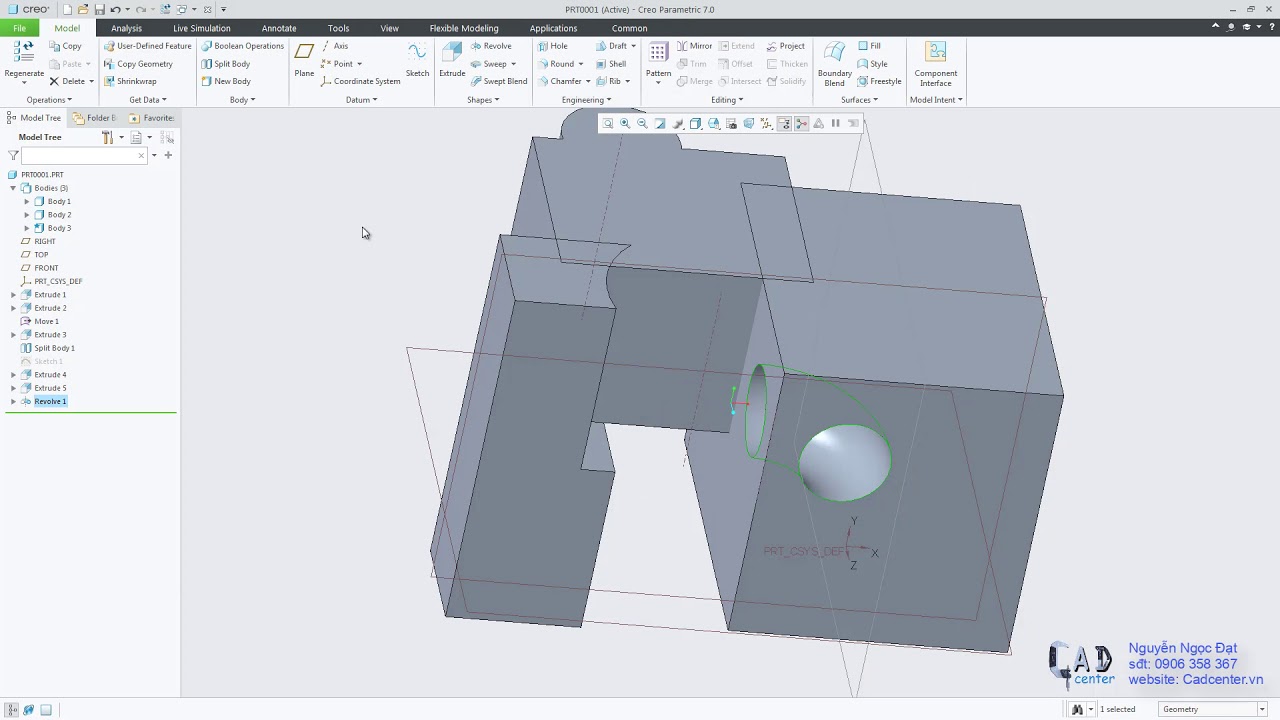Screen dimensions: 1280x720
Task: Click the Fill surface tool
Action: [x=869, y=46]
